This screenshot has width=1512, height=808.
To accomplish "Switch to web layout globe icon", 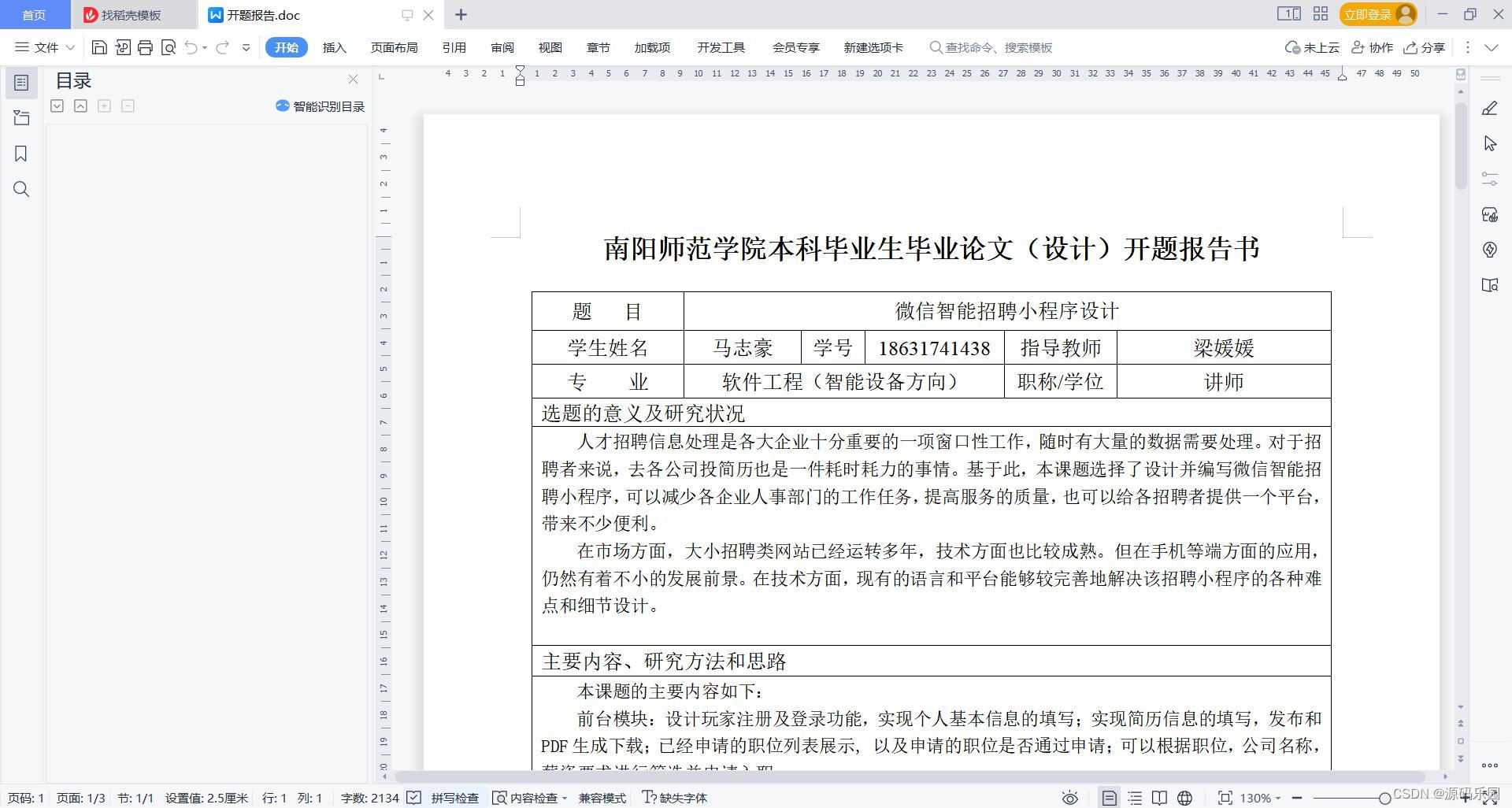I will (x=1184, y=798).
